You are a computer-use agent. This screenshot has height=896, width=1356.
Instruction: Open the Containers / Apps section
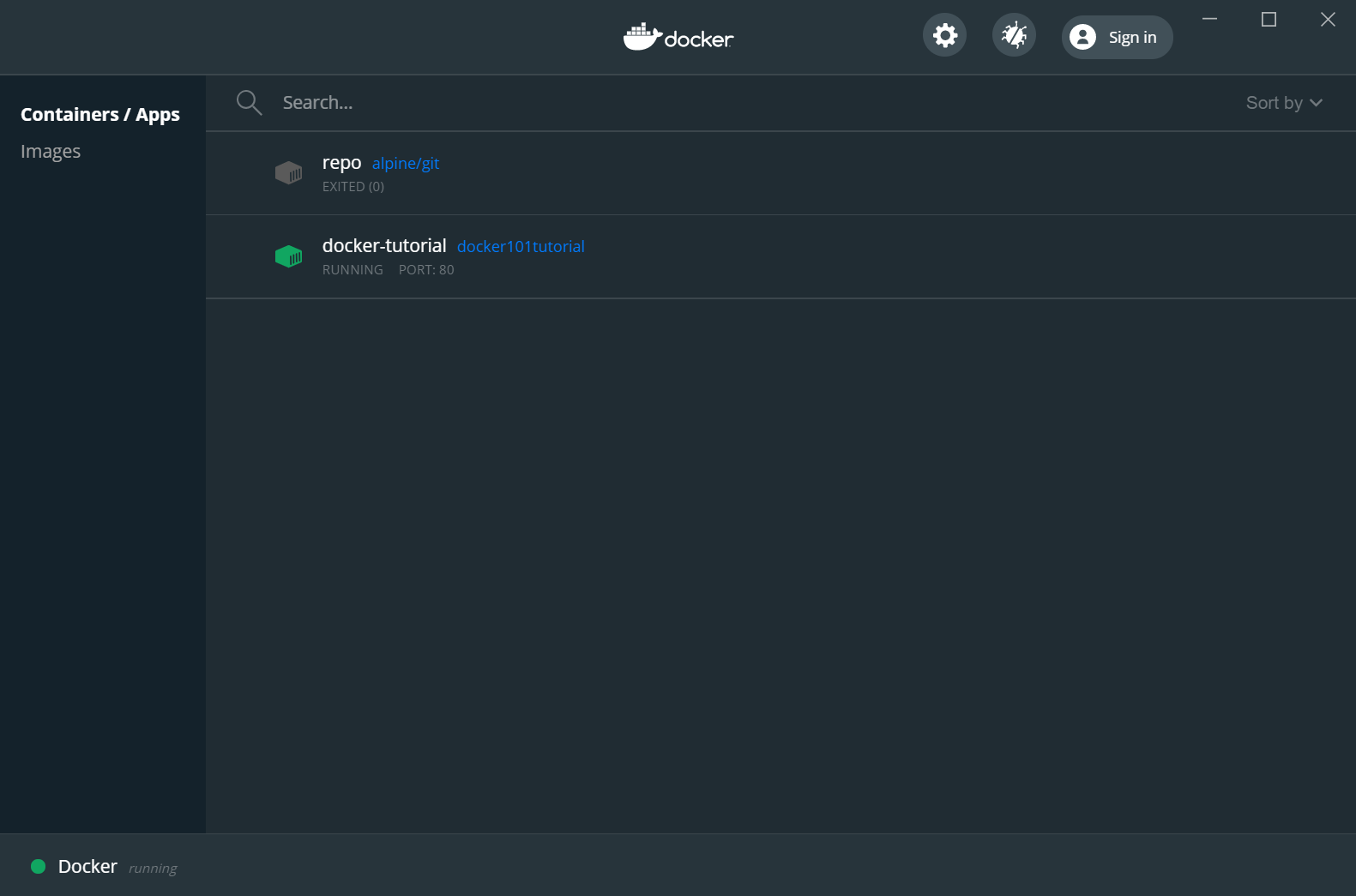100,114
